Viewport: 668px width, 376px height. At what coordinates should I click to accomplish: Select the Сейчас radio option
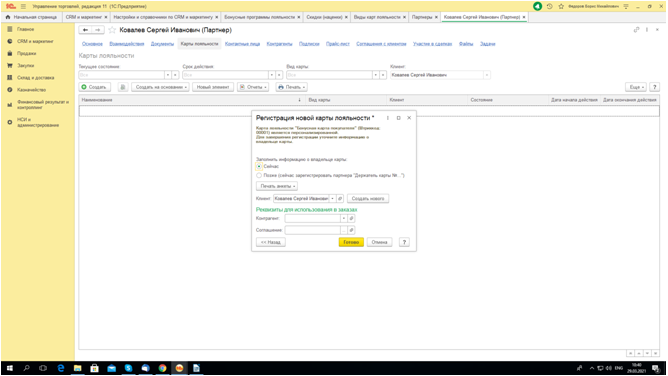259,166
